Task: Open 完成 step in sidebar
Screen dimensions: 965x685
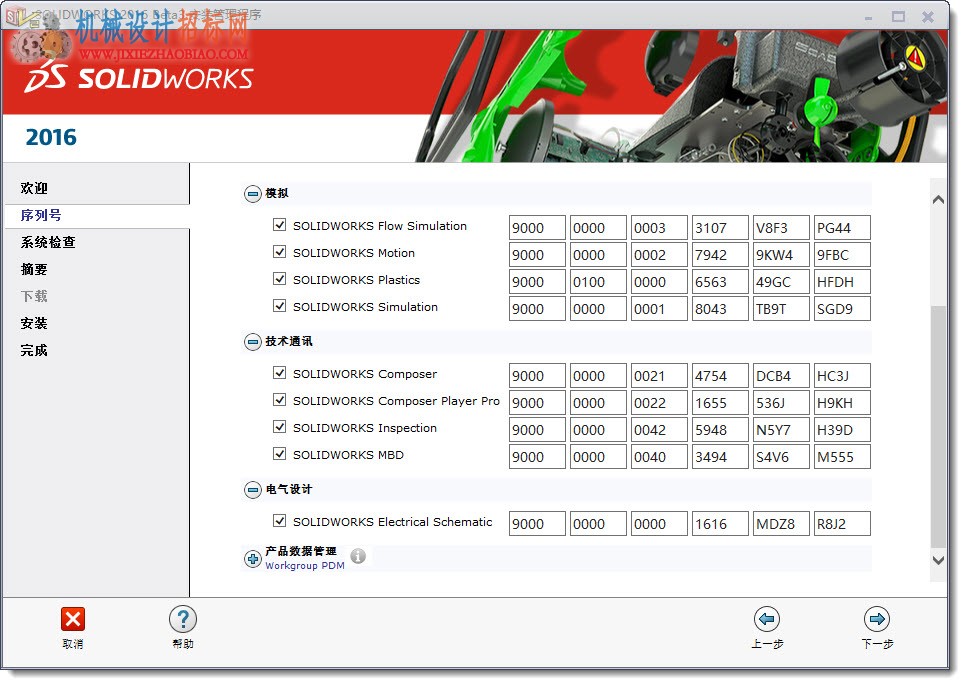Action: 34,351
